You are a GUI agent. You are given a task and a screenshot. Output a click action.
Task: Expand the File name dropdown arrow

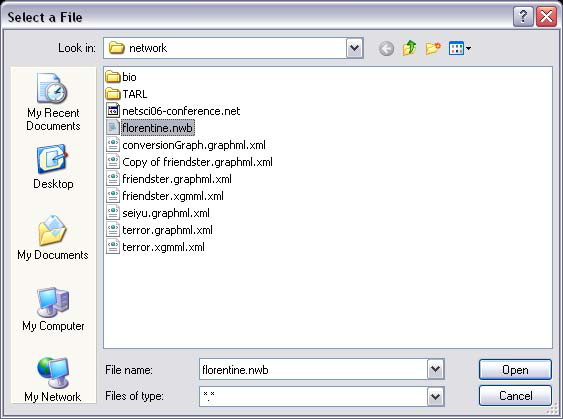coord(436,369)
